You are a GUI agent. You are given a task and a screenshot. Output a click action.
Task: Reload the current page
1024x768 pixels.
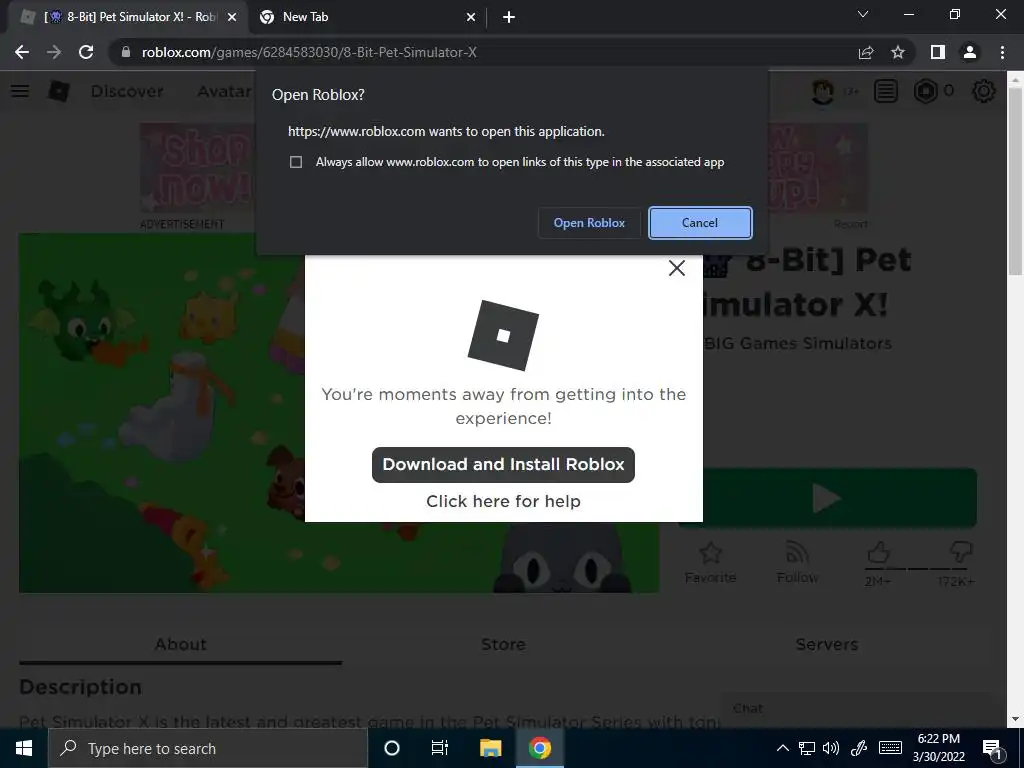tap(86, 52)
